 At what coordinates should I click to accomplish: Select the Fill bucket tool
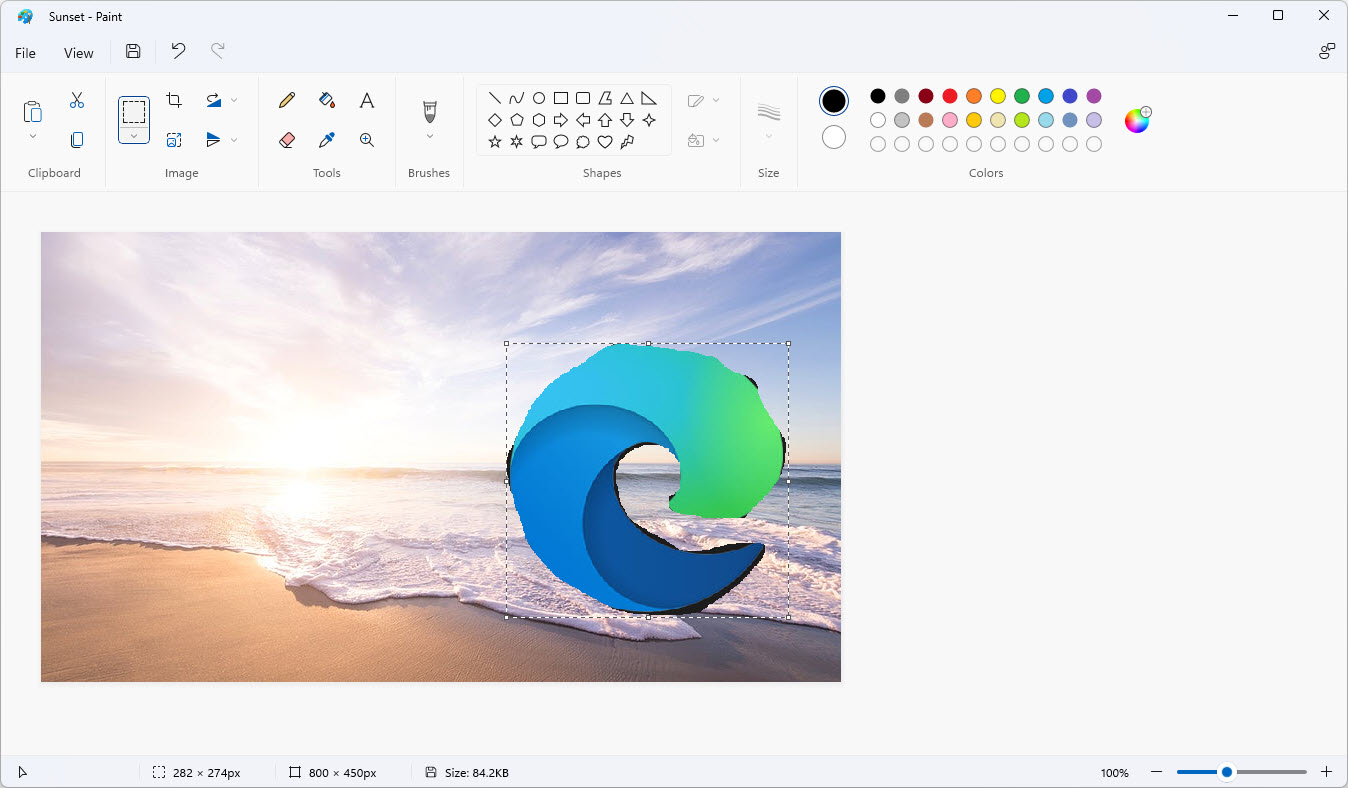(x=327, y=100)
